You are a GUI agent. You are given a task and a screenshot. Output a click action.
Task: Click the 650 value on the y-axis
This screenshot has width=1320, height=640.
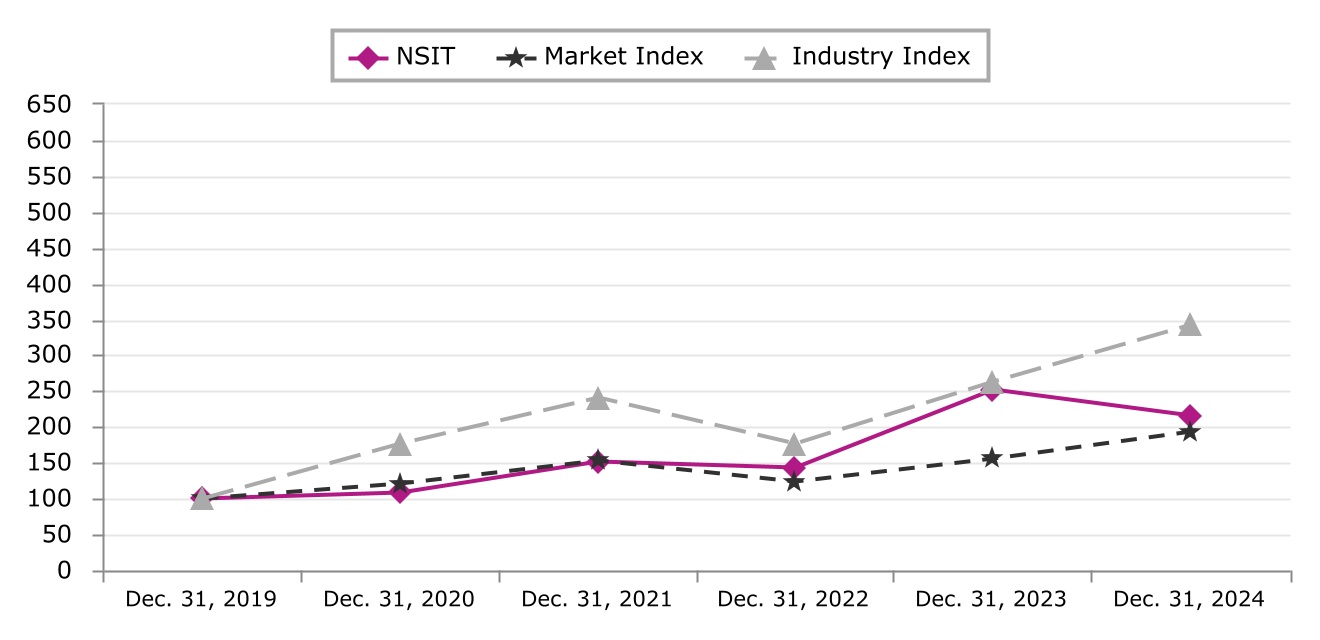pos(50,104)
